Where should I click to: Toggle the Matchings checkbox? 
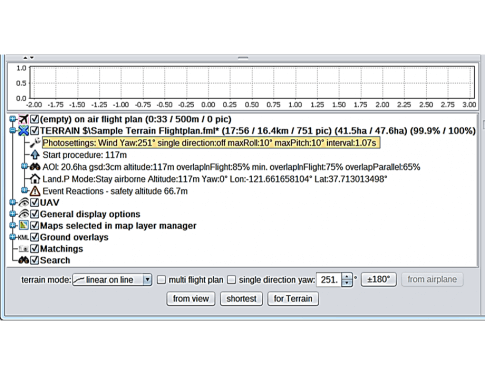(x=34, y=249)
